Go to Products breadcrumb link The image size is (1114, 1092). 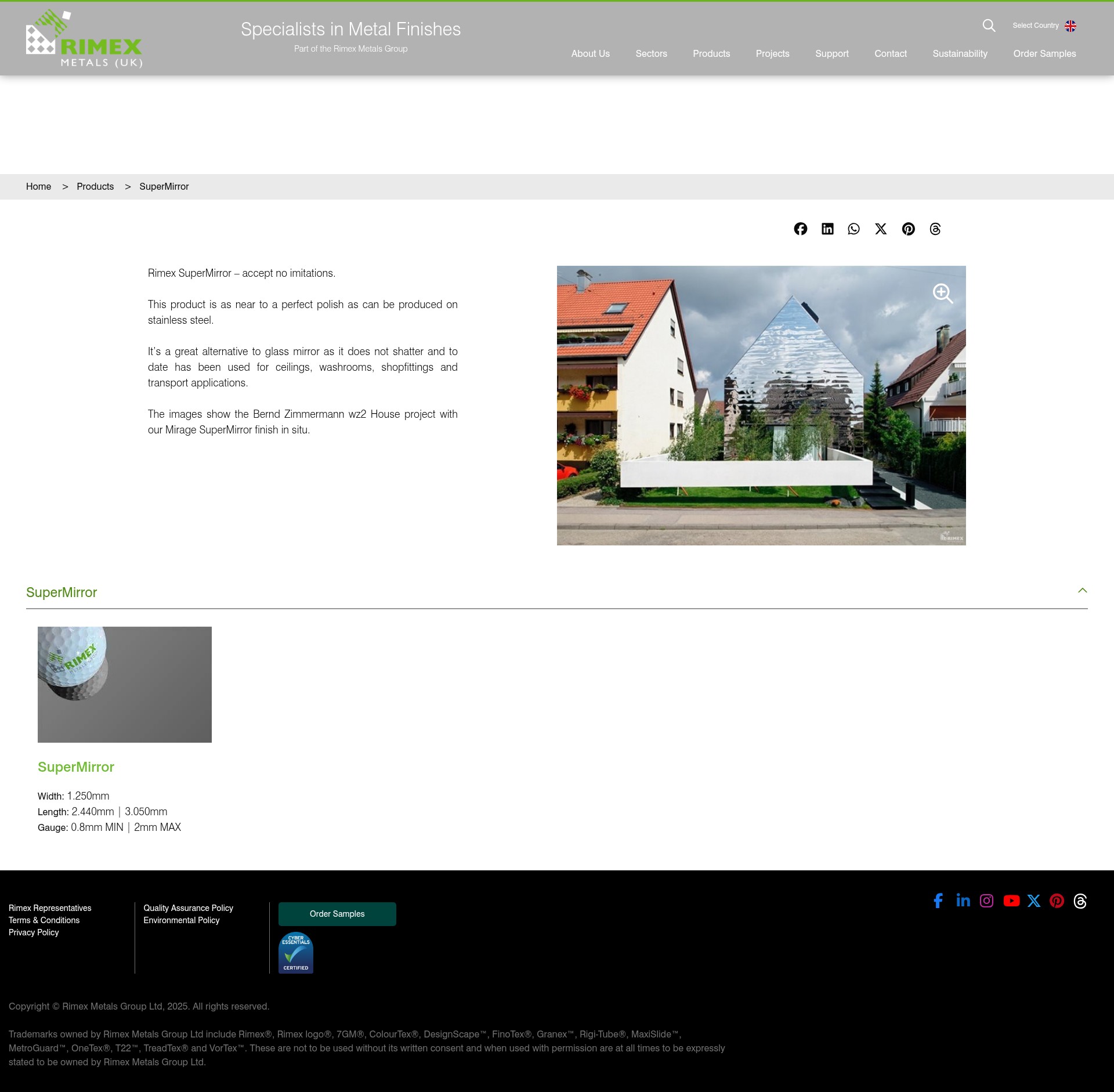(x=95, y=186)
